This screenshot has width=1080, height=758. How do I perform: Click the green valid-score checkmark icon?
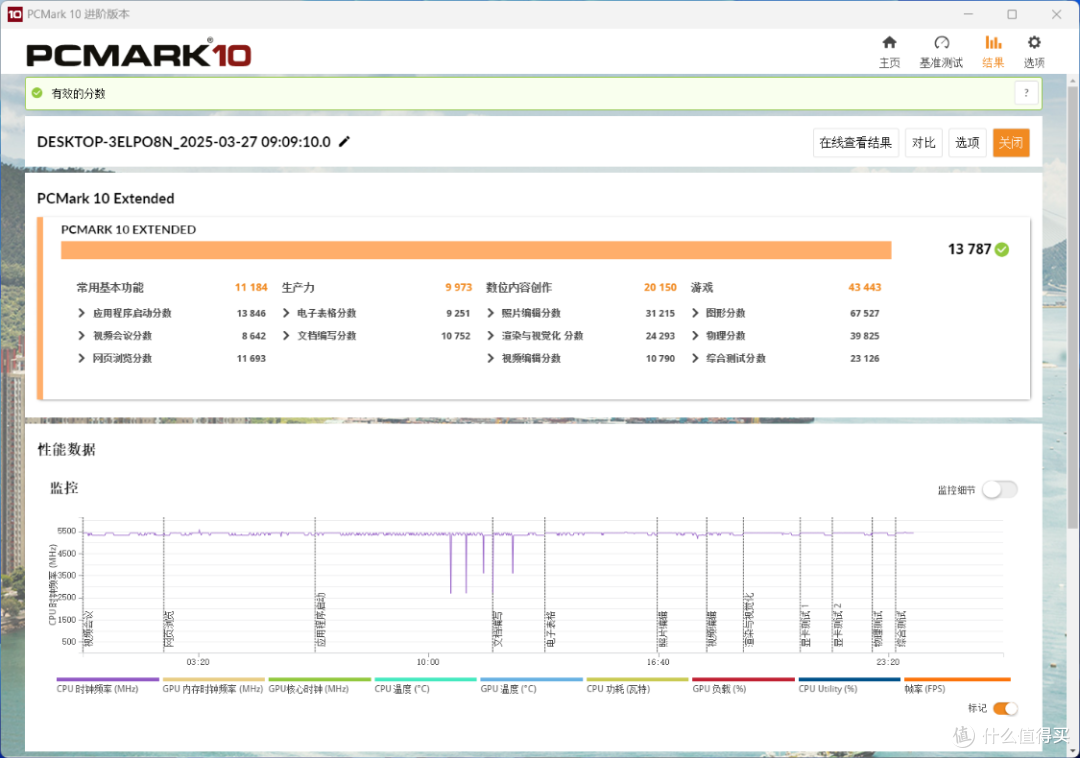tap(37, 93)
